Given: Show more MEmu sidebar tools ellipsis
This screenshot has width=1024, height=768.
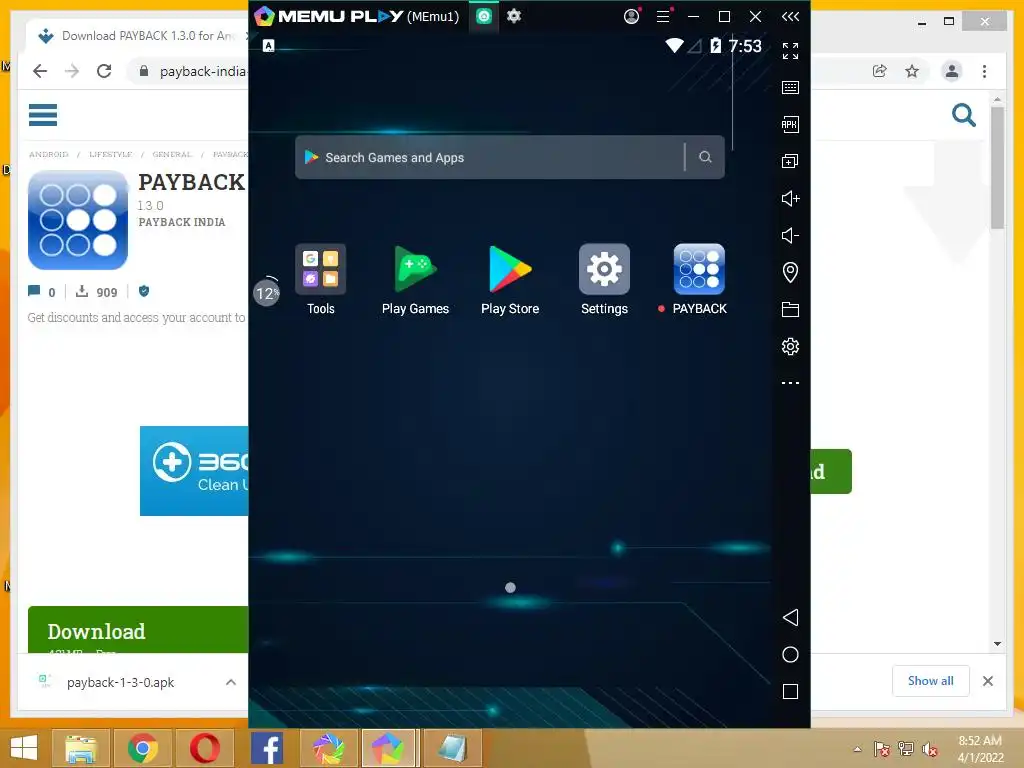Looking at the screenshot, I should pyautogui.click(x=790, y=383).
